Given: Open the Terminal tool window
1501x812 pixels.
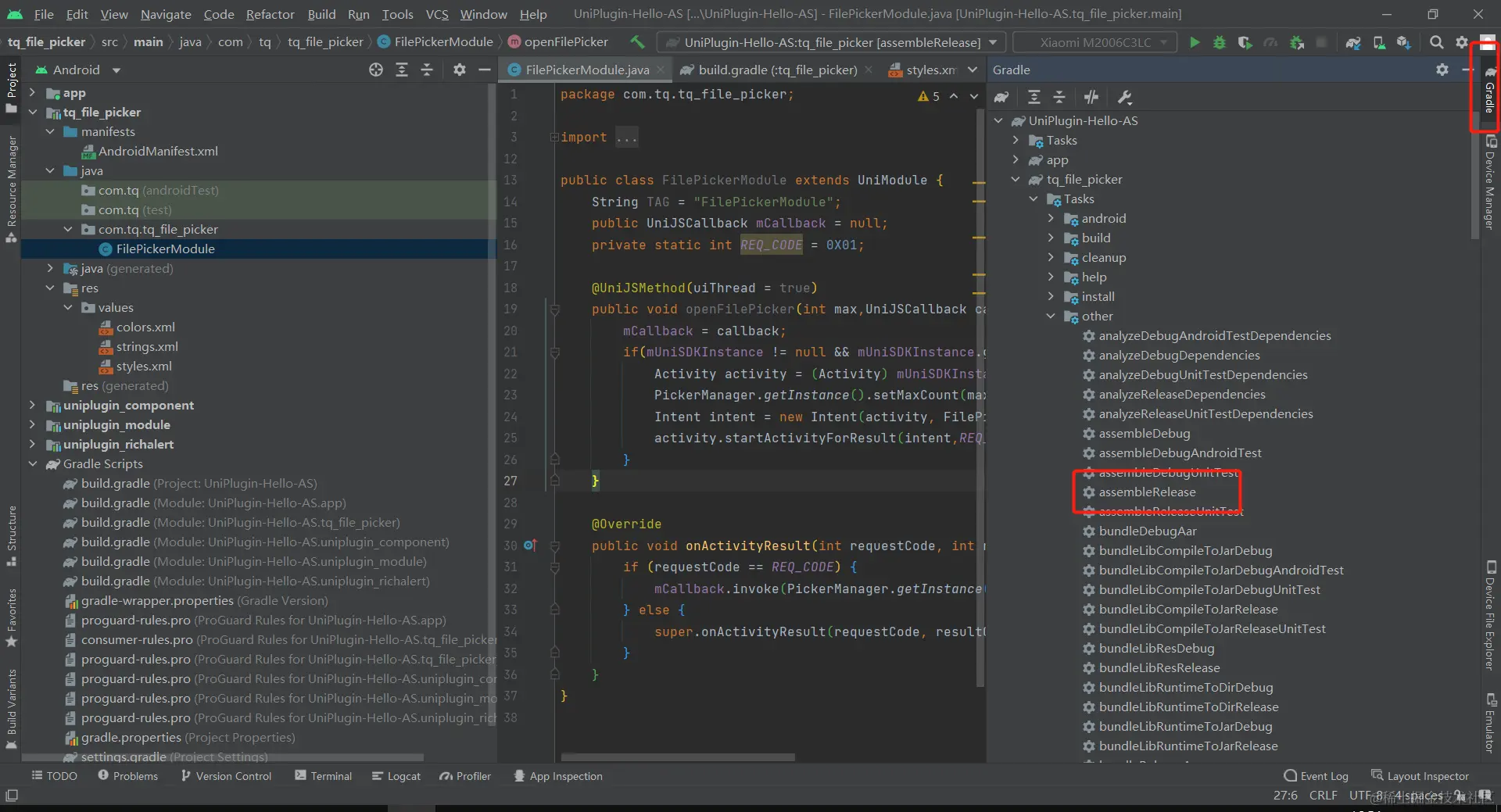Looking at the screenshot, I should coord(323,776).
